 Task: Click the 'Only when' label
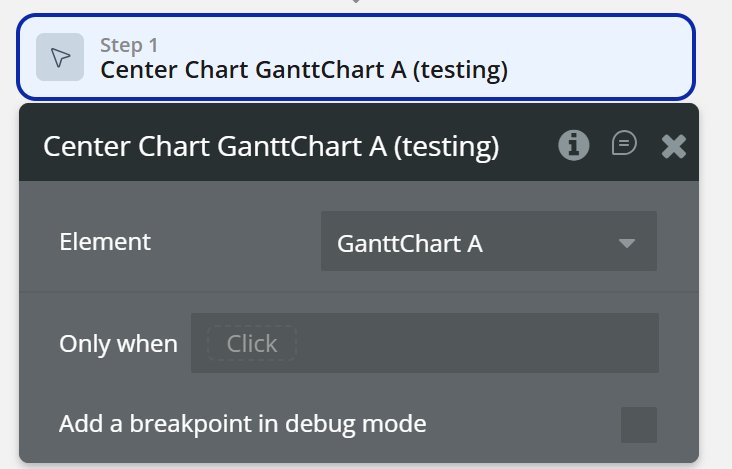118,344
